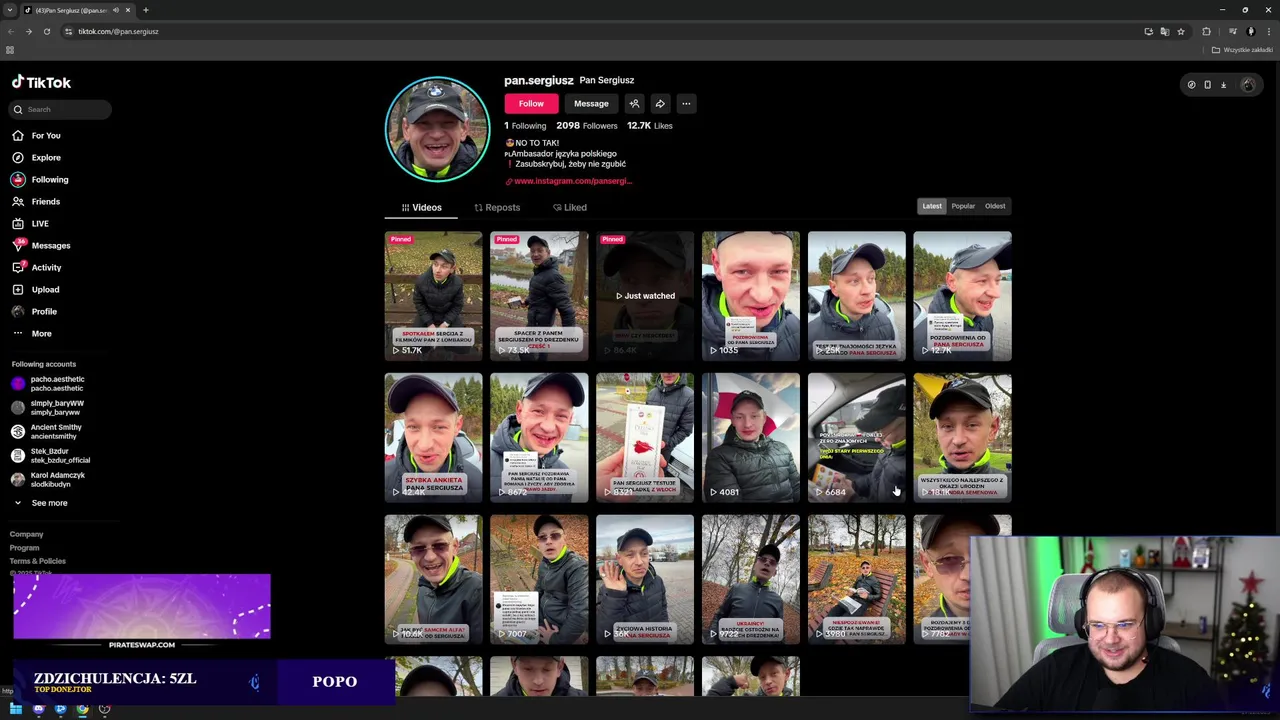Follow pan.sergiusz
The height and width of the screenshot is (720, 1280).
coord(531,103)
